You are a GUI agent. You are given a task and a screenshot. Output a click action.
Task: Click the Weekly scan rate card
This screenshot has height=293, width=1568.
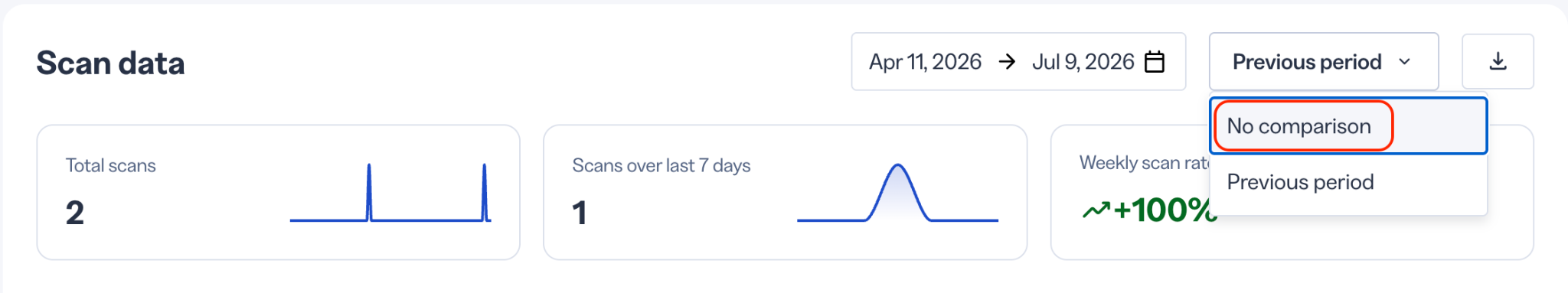(1292, 192)
